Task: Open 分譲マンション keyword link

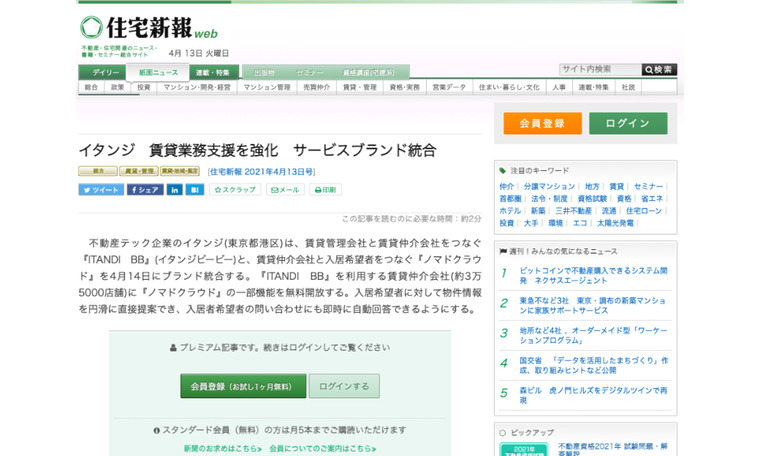Action: 549,186
